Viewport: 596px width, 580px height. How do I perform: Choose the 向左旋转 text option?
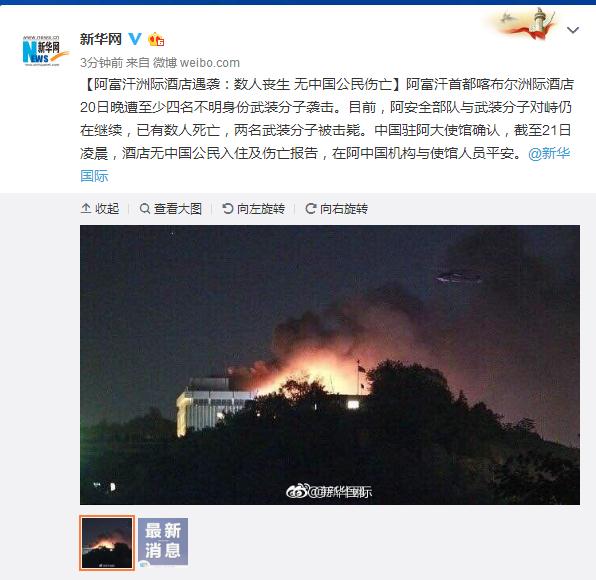(x=261, y=208)
